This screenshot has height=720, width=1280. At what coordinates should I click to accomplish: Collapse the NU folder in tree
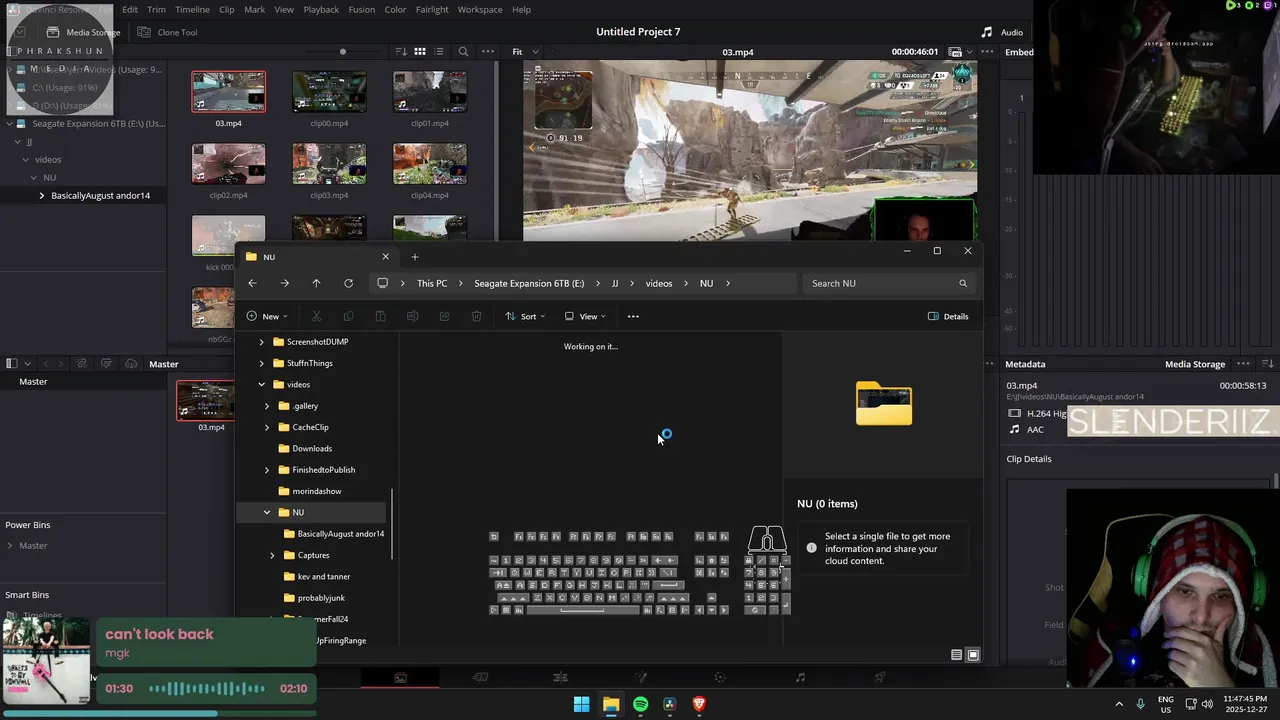267,512
